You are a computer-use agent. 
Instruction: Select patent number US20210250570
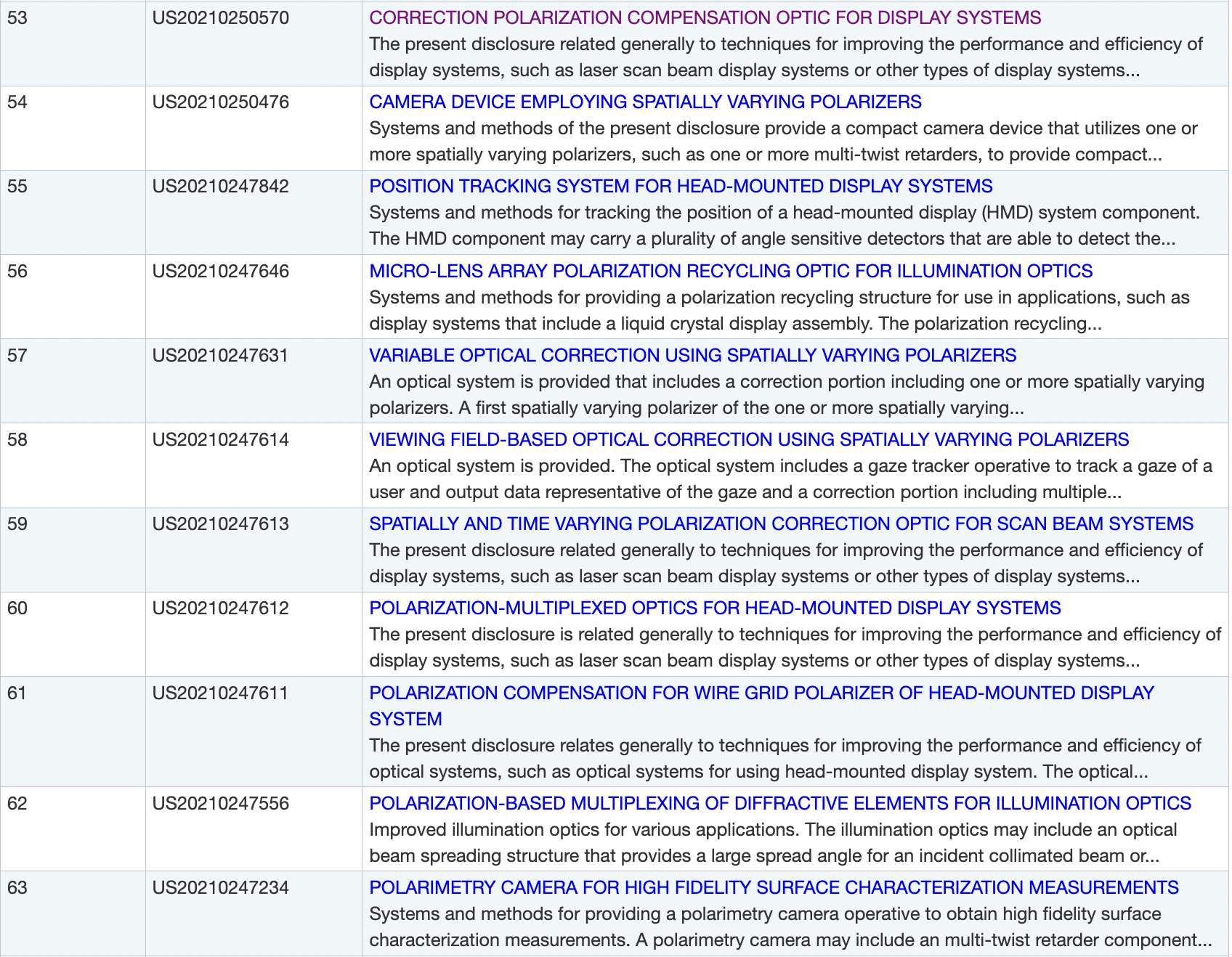221,17
